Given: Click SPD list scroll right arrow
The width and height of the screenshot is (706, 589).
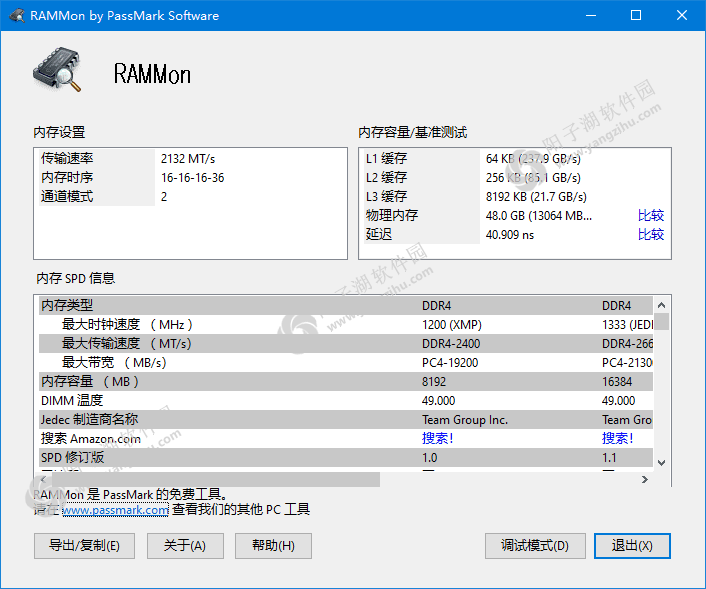Looking at the screenshot, I should pos(645,479).
